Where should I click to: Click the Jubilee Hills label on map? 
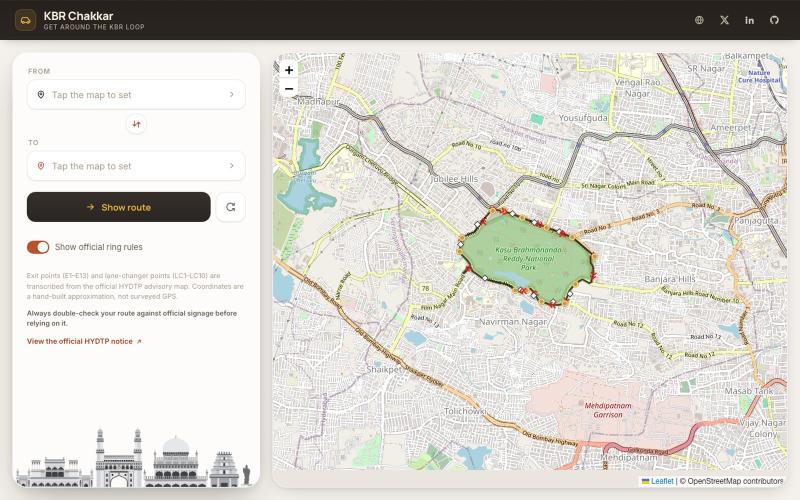(454, 179)
